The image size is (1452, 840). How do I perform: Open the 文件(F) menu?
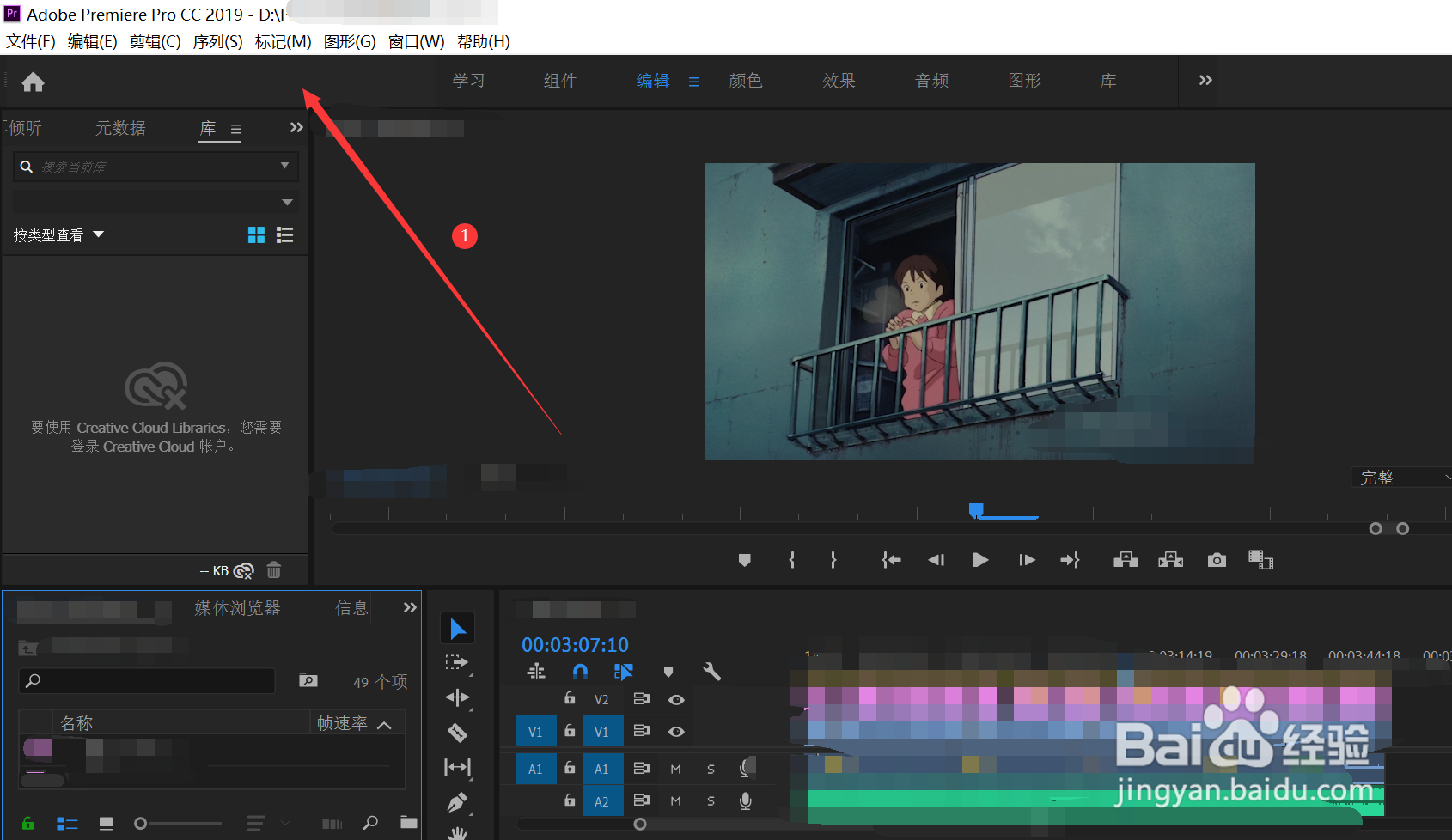point(31,42)
